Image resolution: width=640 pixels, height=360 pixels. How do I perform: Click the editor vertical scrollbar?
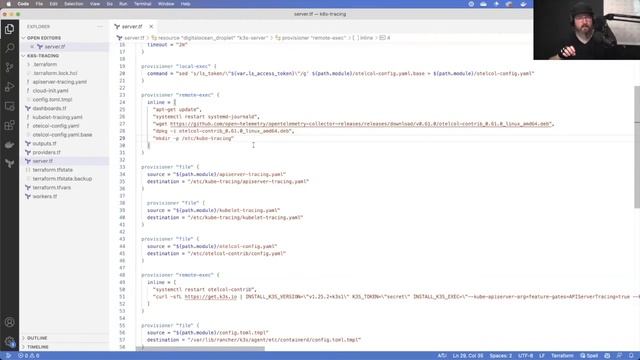pyautogui.click(x=637, y=147)
